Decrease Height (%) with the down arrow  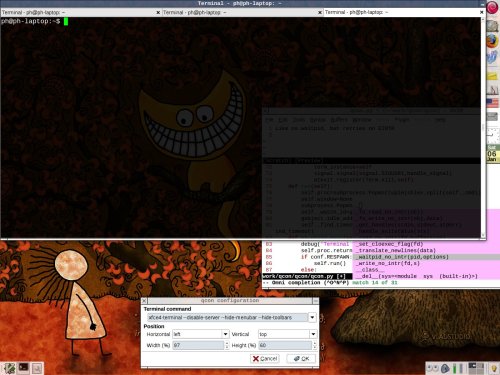tap(314, 348)
